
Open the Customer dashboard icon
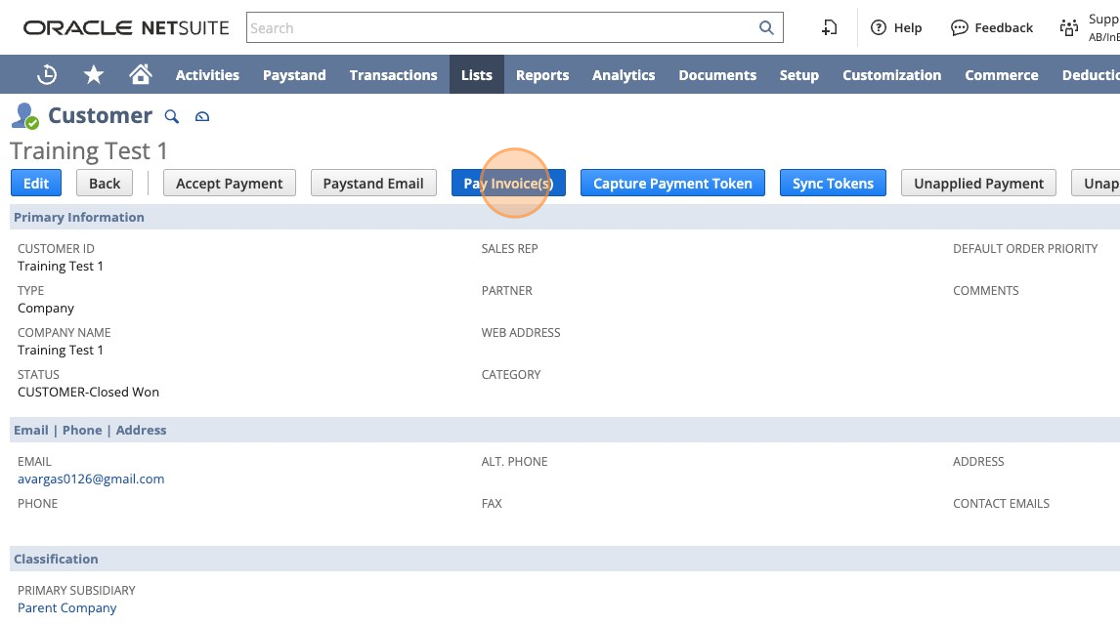point(202,116)
